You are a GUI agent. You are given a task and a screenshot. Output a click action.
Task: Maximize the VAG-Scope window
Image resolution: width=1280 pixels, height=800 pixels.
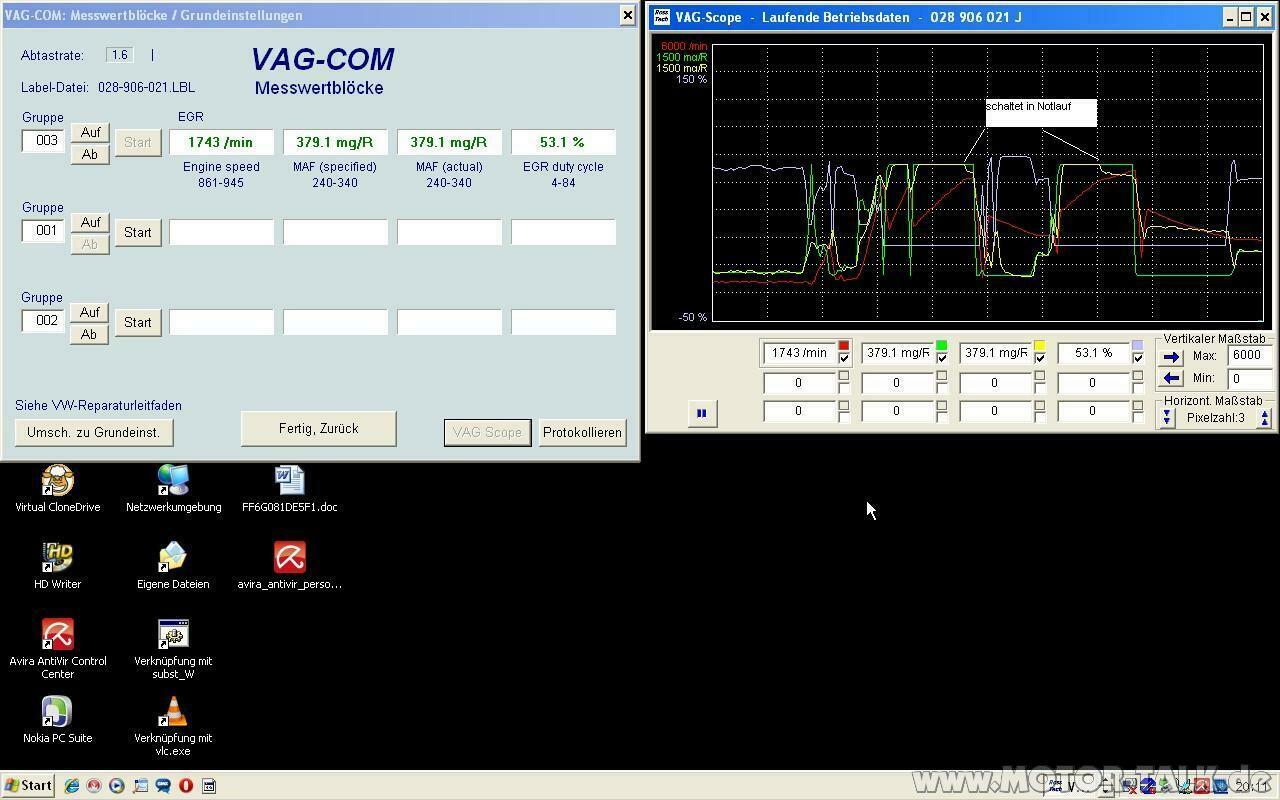pyautogui.click(x=1246, y=17)
